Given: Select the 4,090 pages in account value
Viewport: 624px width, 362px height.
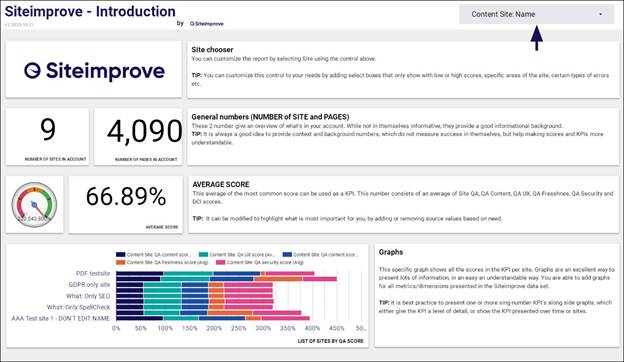Looking at the screenshot, I should click(144, 131).
